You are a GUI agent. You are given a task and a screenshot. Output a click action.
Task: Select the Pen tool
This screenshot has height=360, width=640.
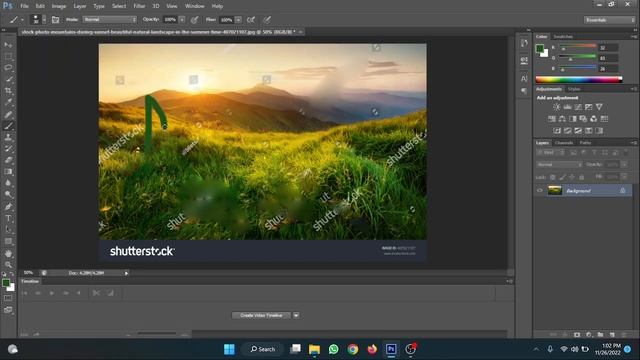click(8, 207)
